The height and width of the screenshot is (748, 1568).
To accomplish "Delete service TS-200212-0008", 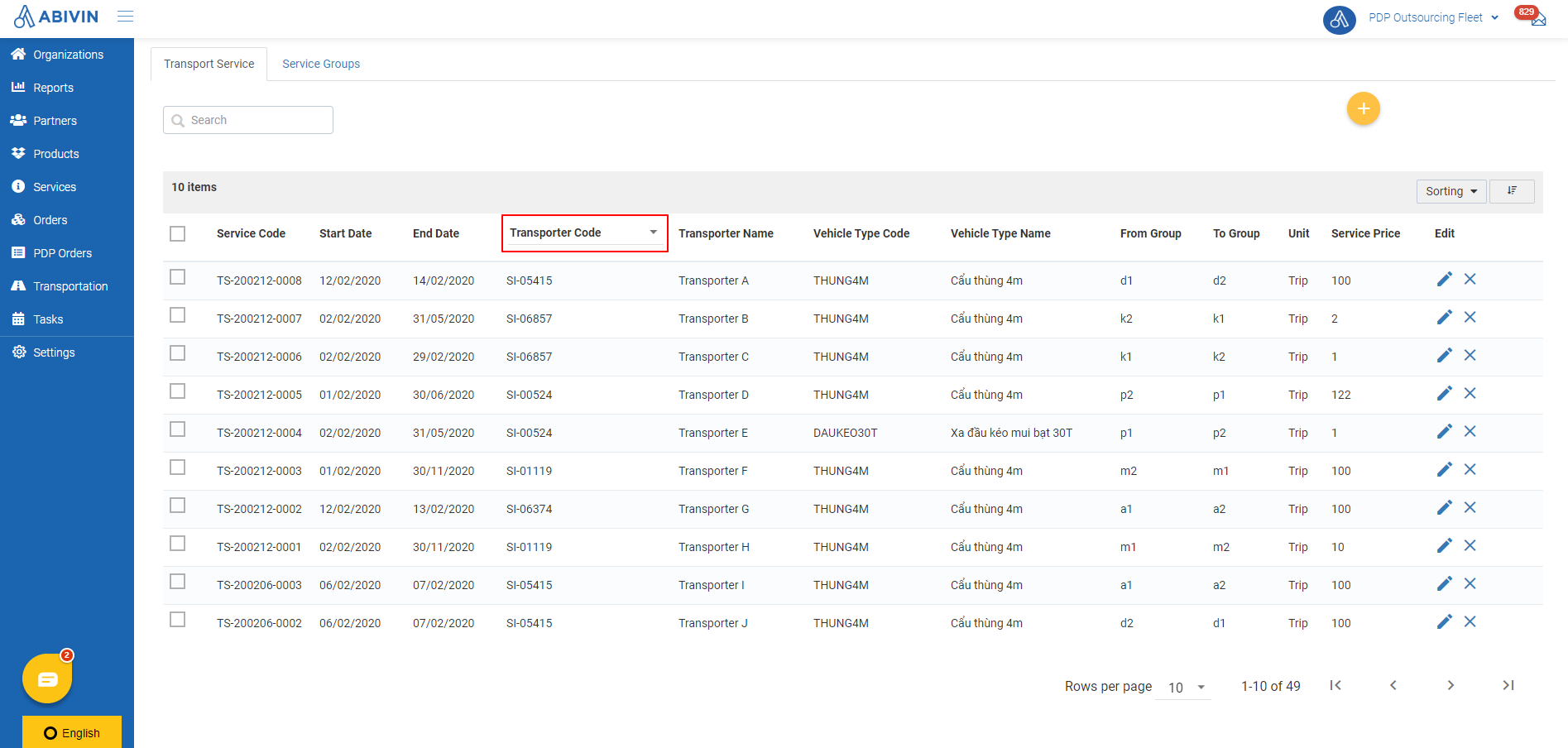I will 1470,280.
